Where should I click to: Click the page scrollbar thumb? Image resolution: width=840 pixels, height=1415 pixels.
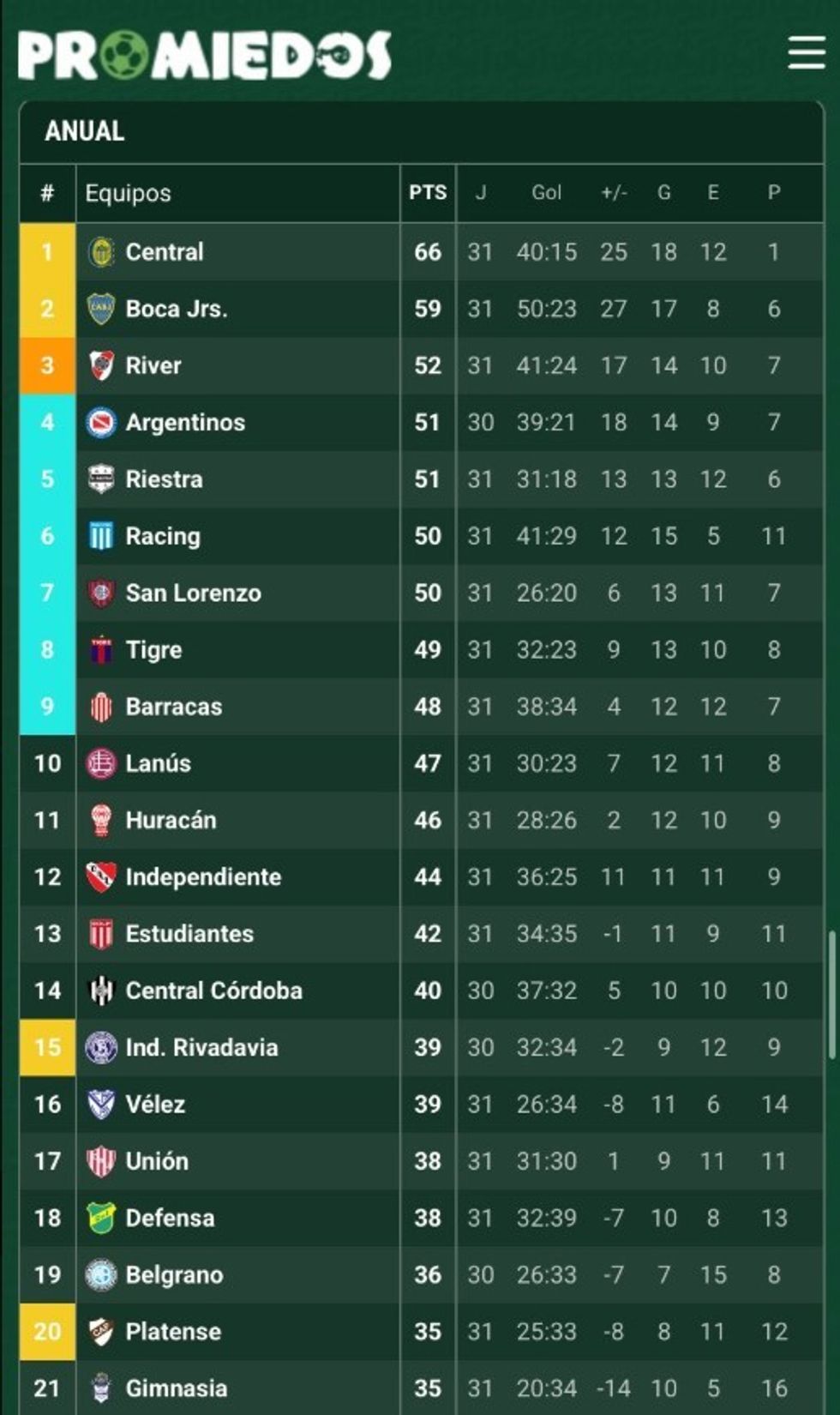pos(831,995)
